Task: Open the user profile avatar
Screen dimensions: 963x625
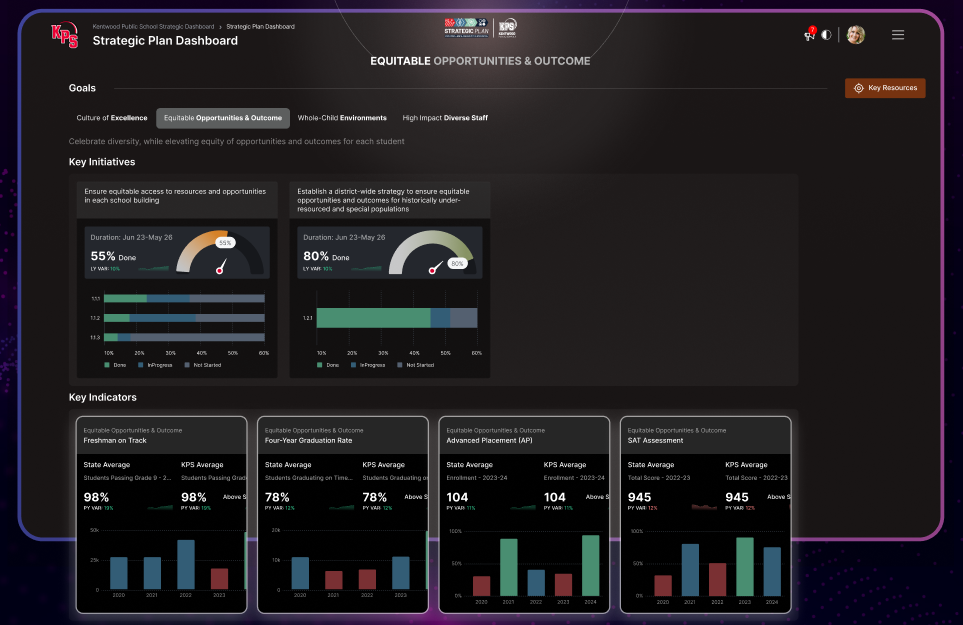Action: pyautogui.click(x=855, y=35)
